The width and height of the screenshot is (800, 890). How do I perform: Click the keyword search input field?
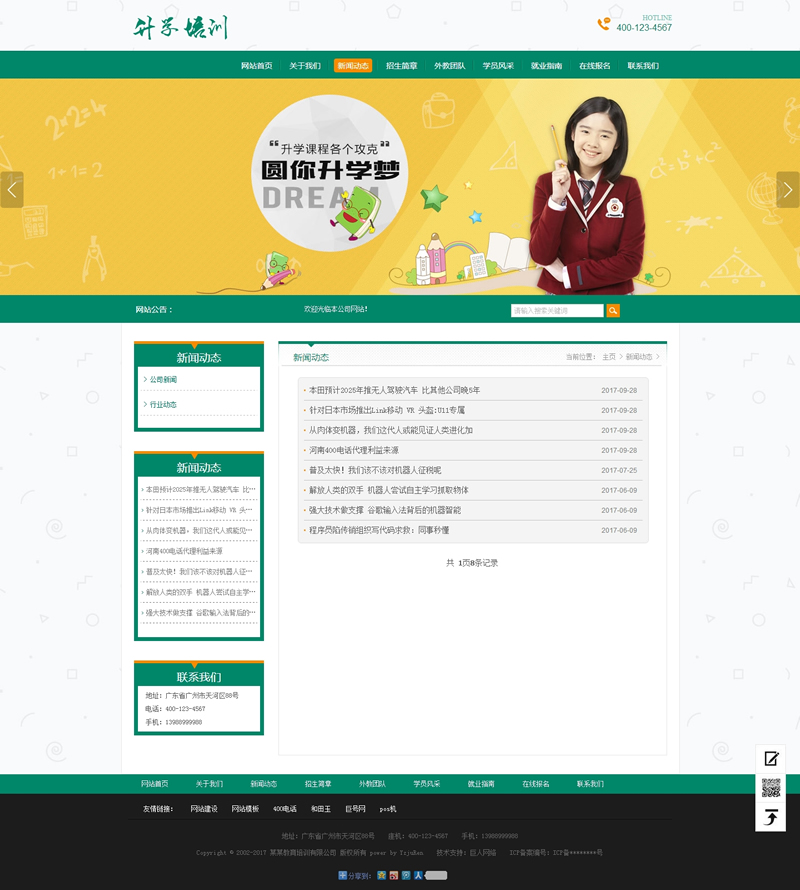point(557,311)
